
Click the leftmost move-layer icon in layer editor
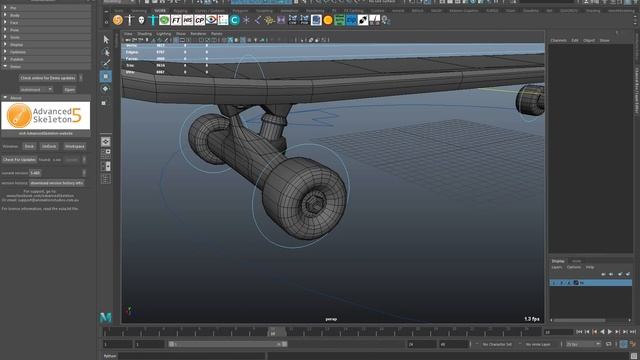point(603,274)
